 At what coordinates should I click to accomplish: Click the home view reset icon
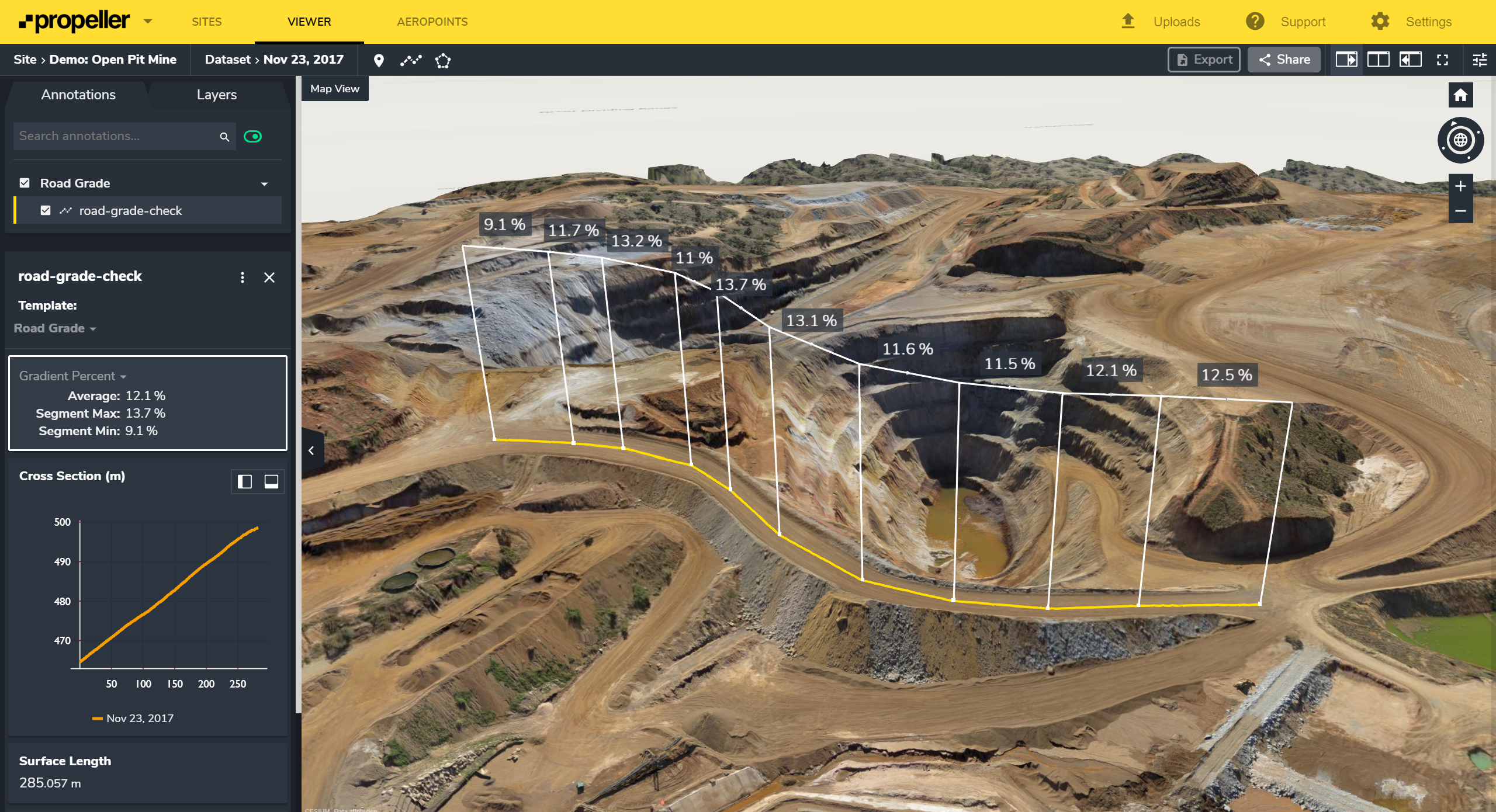pos(1460,95)
